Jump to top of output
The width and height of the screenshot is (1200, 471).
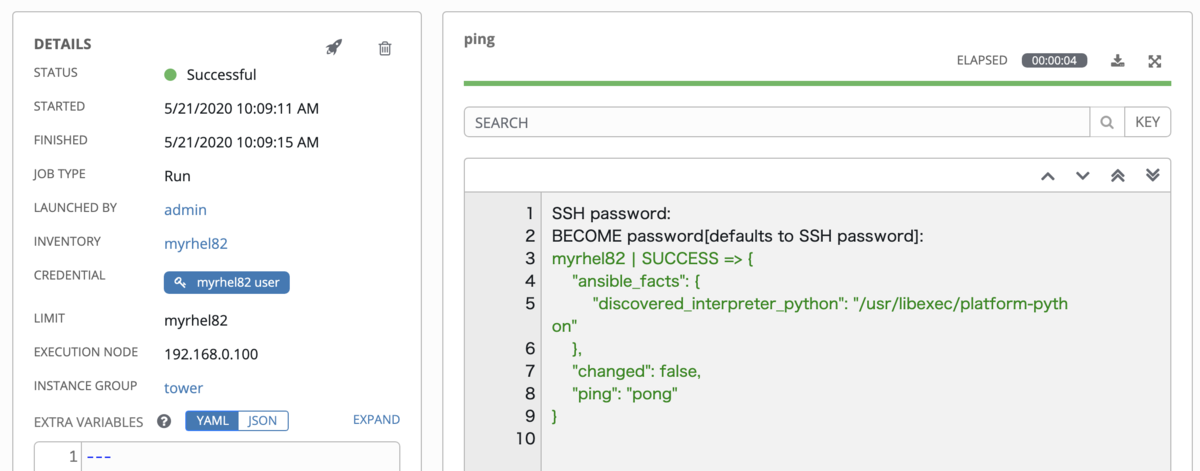1118,175
